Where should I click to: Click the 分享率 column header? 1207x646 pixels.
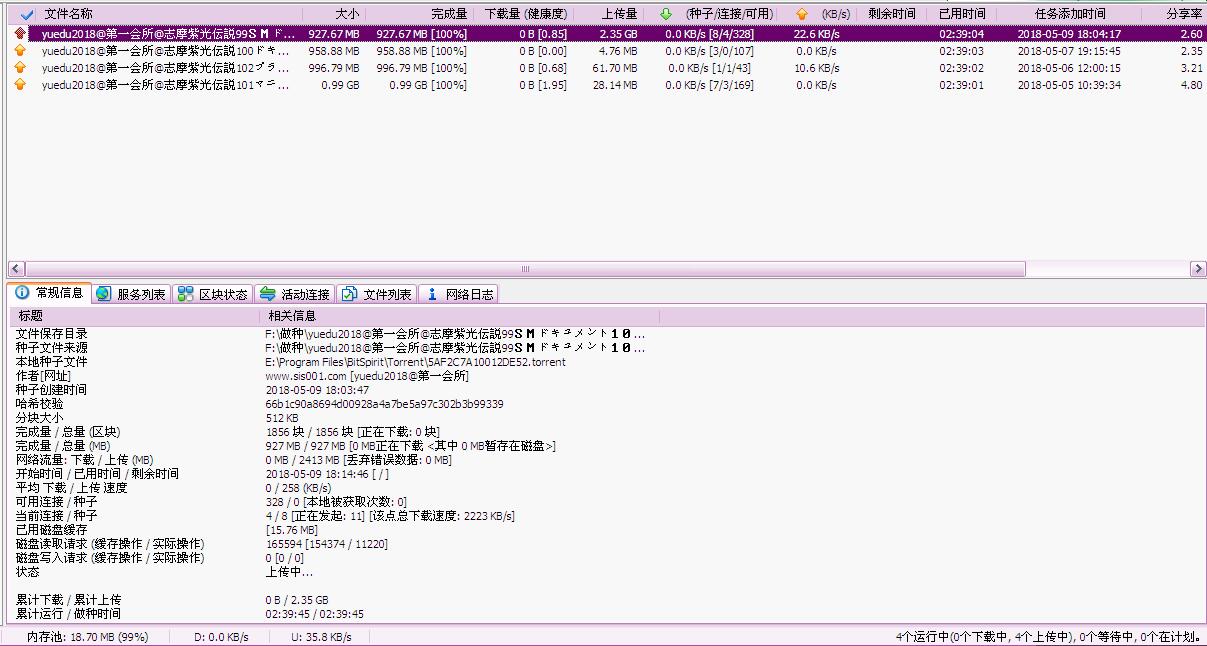(1184, 14)
